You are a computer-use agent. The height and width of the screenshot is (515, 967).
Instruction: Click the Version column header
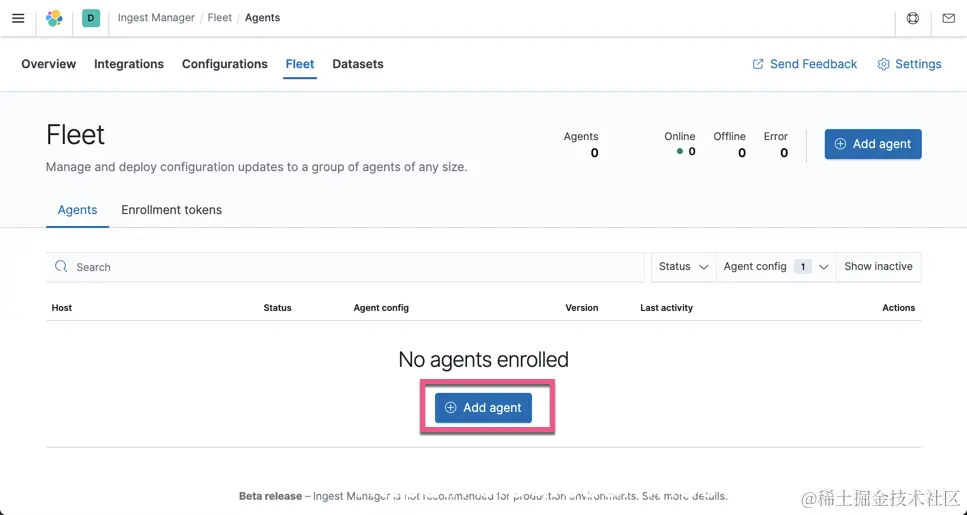[x=582, y=308]
